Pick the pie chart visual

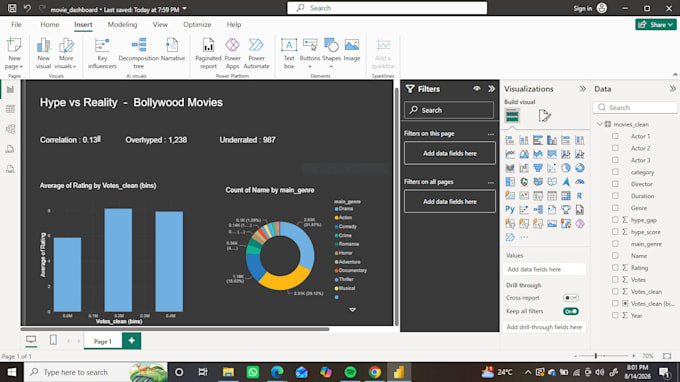(566, 168)
